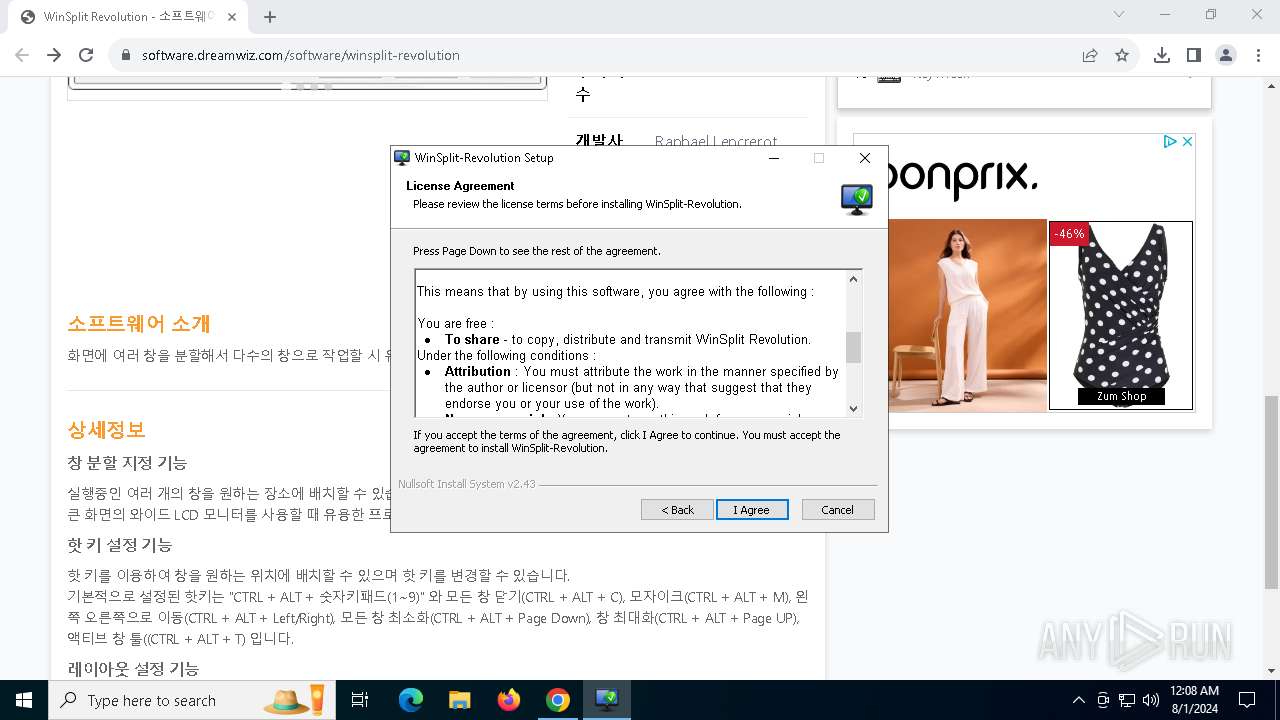Switch to WinSplit setup taskbar icon
Screen dimensions: 1280x720
tap(607, 700)
